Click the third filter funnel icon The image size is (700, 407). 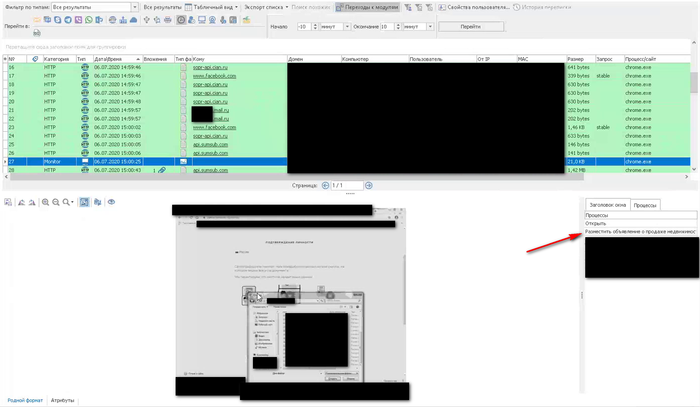pyautogui.click(x=429, y=7)
